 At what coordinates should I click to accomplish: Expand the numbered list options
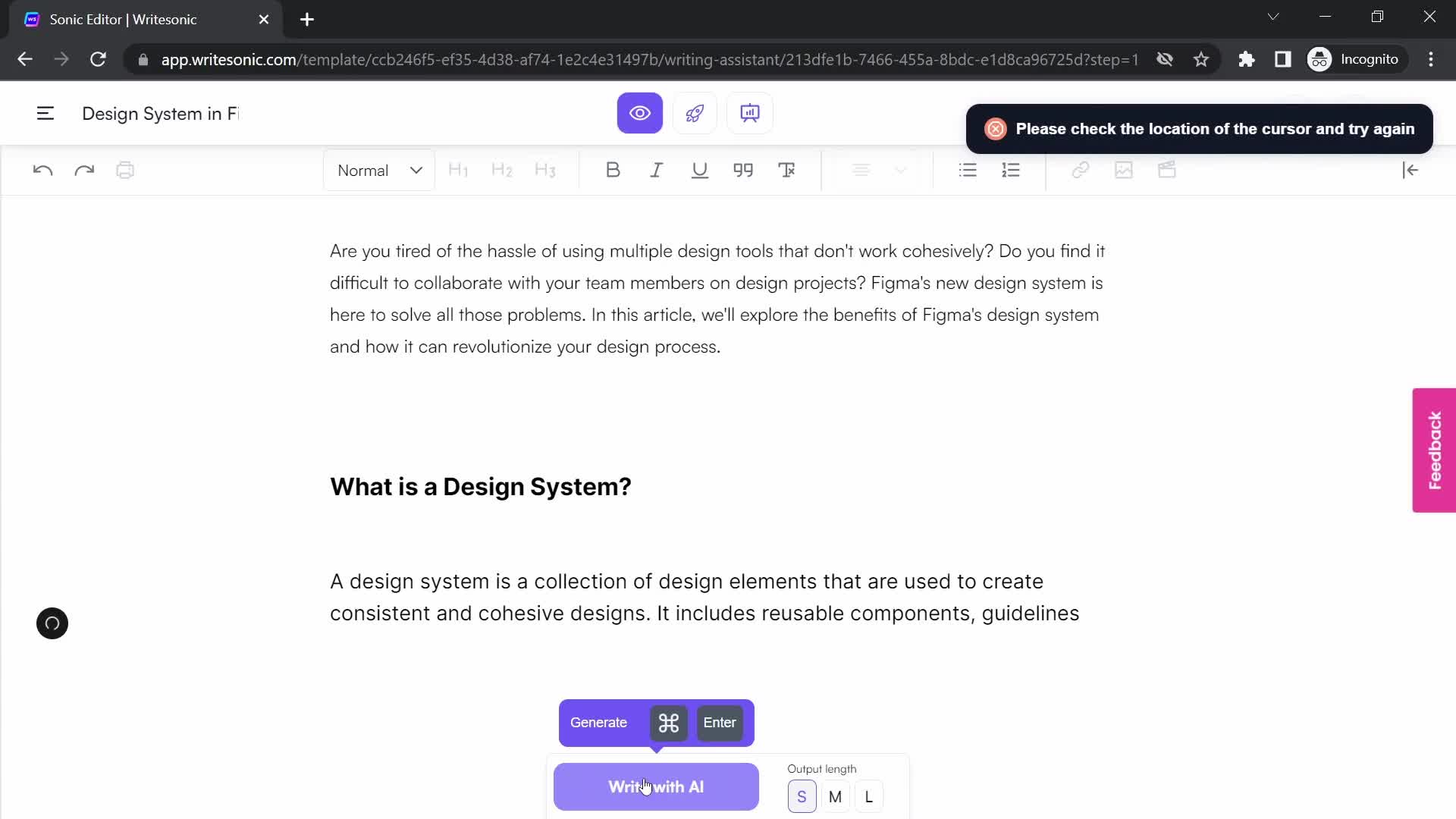tap(1011, 170)
